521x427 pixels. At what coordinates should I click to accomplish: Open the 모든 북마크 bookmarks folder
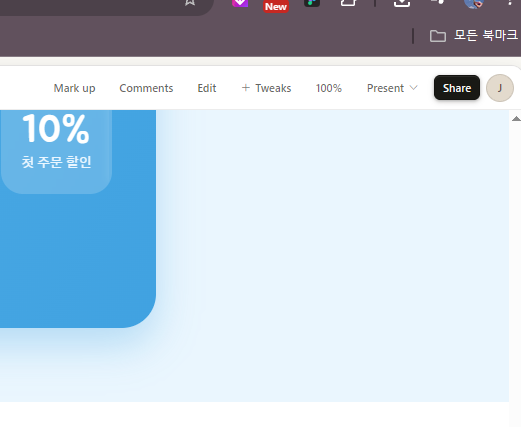(473, 35)
